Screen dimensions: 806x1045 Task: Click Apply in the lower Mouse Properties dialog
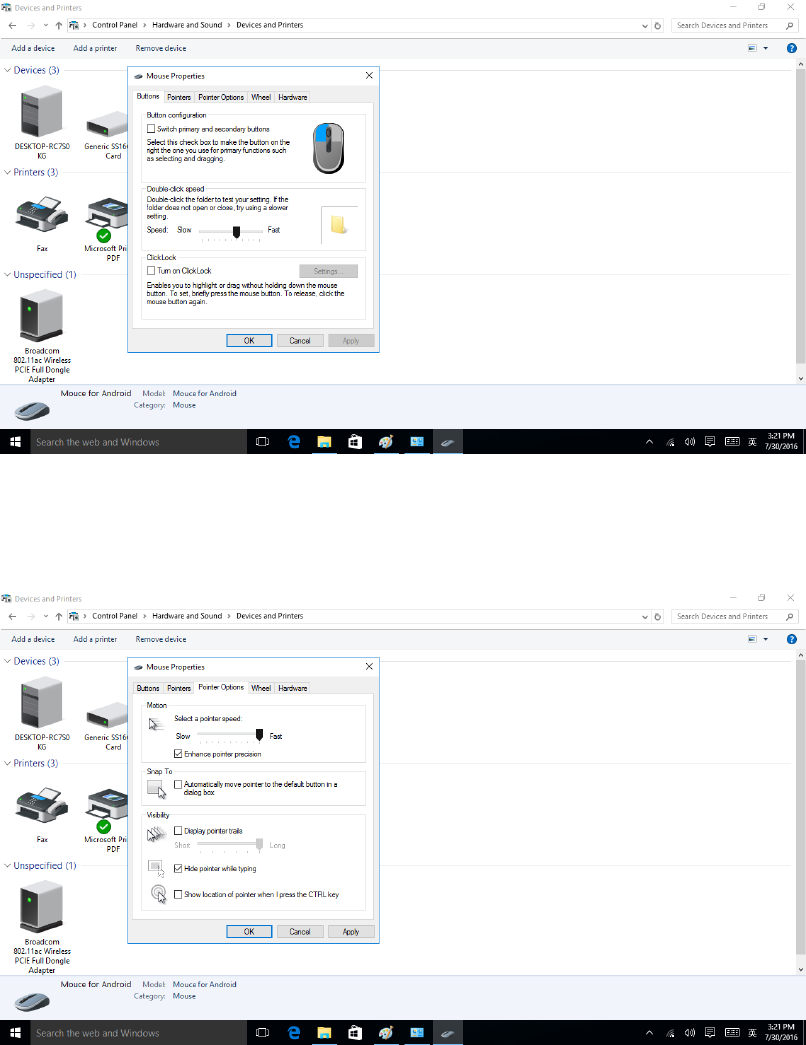tap(351, 932)
